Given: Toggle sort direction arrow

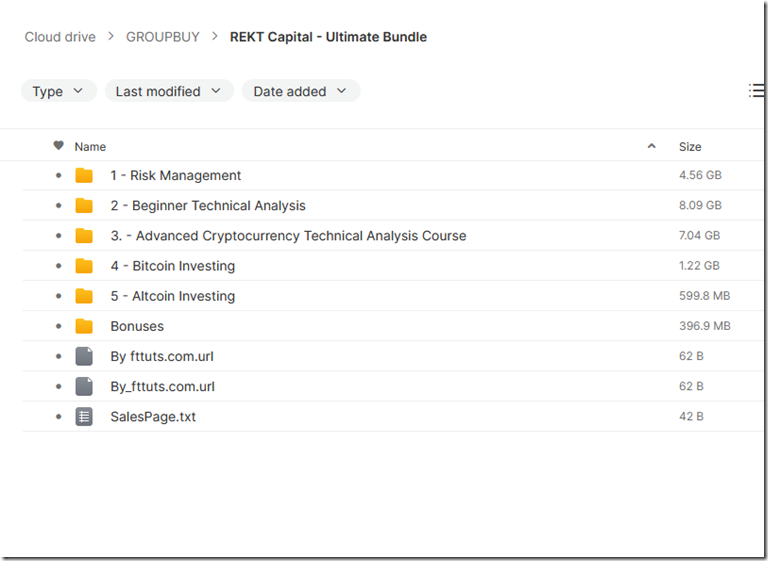Looking at the screenshot, I should (x=651, y=146).
